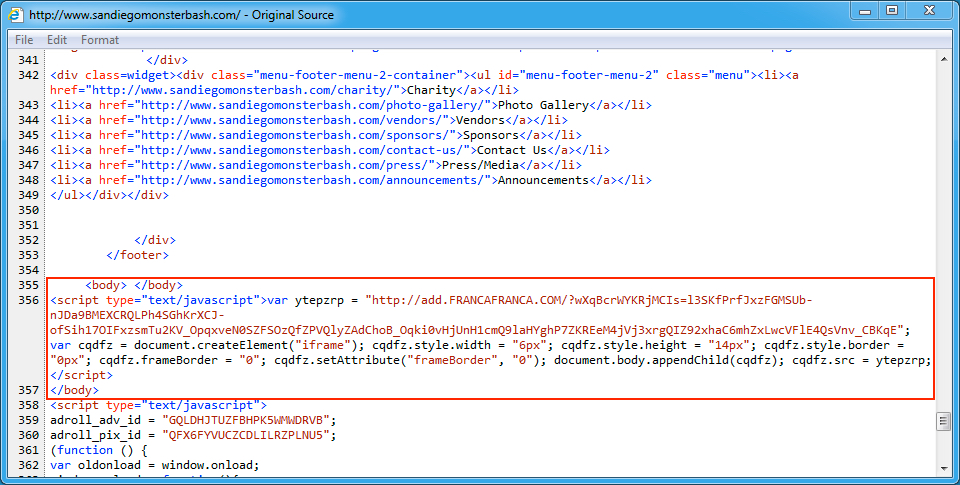Click the press URL on line 347
This screenshot has width=960, height=485.
288,165
